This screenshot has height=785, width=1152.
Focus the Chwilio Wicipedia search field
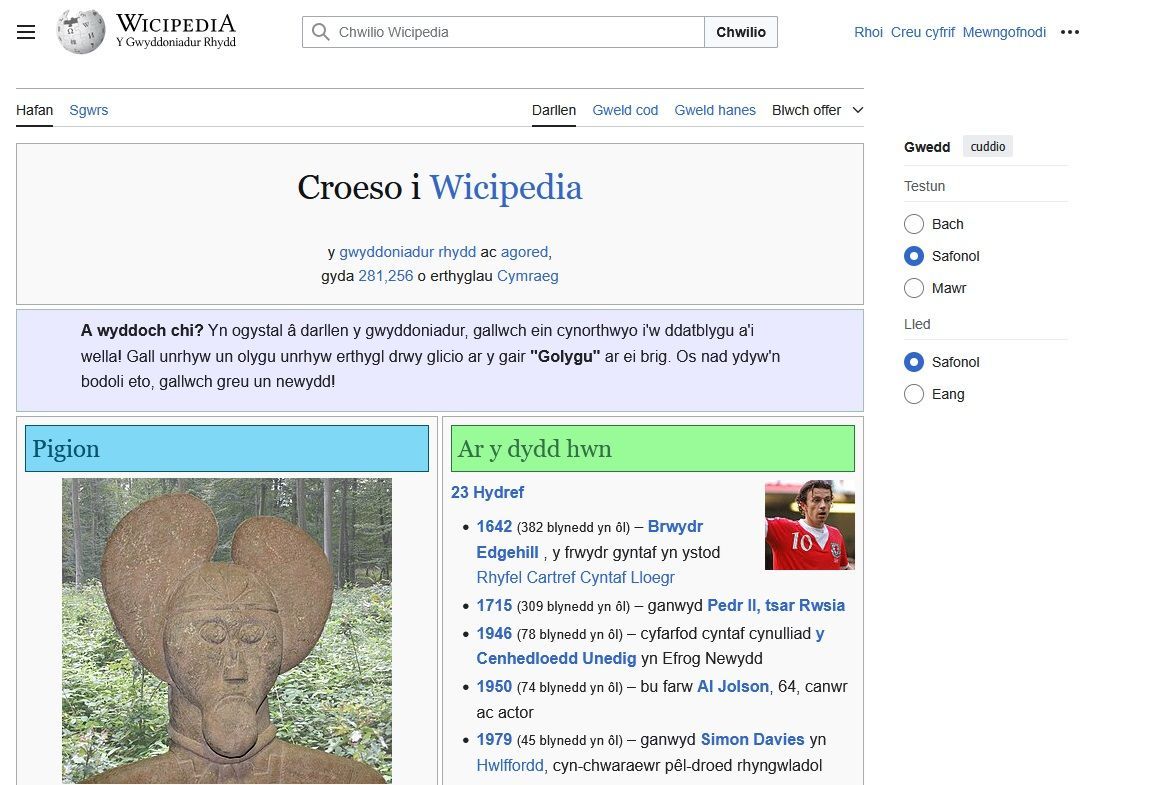point(503,32)
